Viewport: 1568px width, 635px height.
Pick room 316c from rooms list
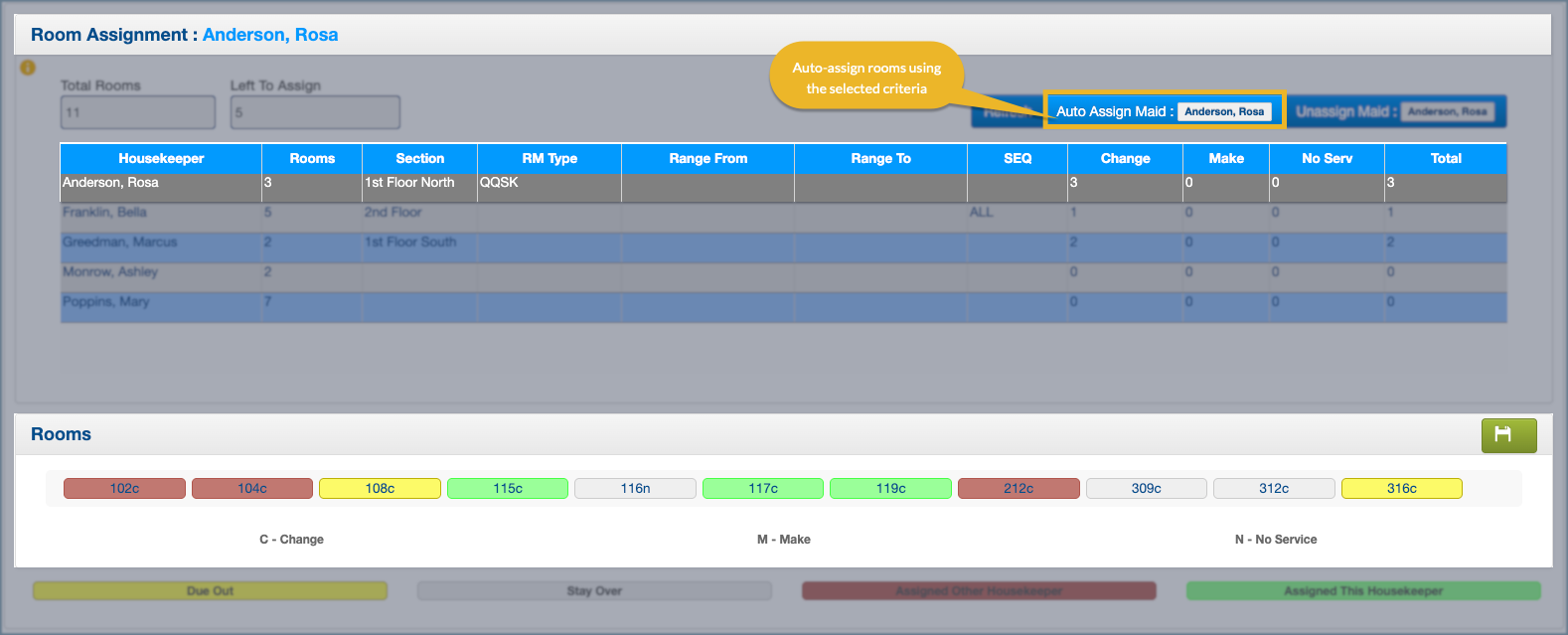[1401, 489]
